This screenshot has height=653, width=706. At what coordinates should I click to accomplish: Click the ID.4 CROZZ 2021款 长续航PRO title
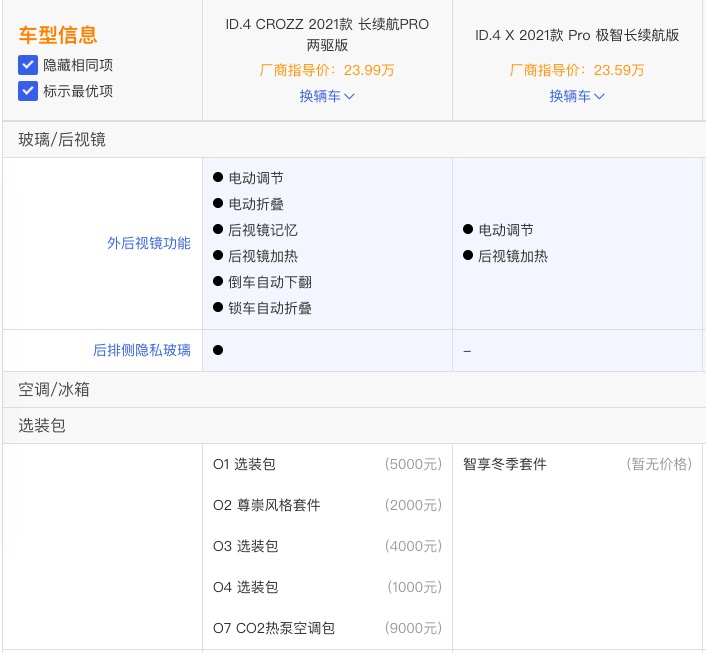point(327,34)
